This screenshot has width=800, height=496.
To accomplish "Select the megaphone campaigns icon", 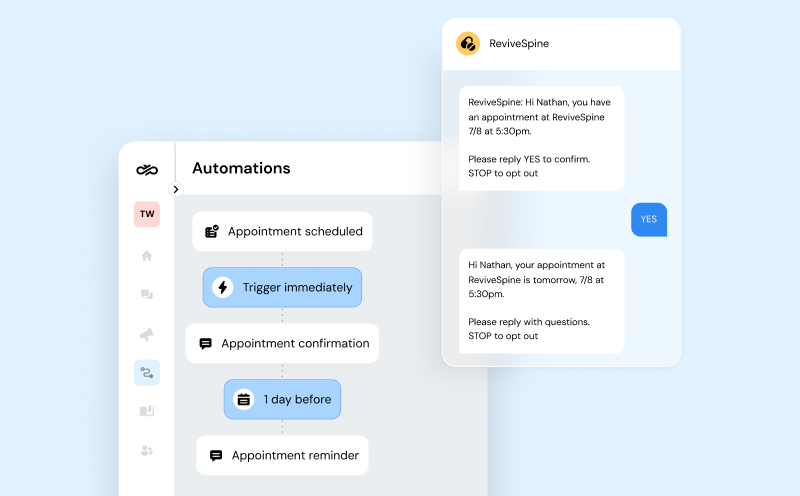I will pyautogui.click(x=147, y=334).
